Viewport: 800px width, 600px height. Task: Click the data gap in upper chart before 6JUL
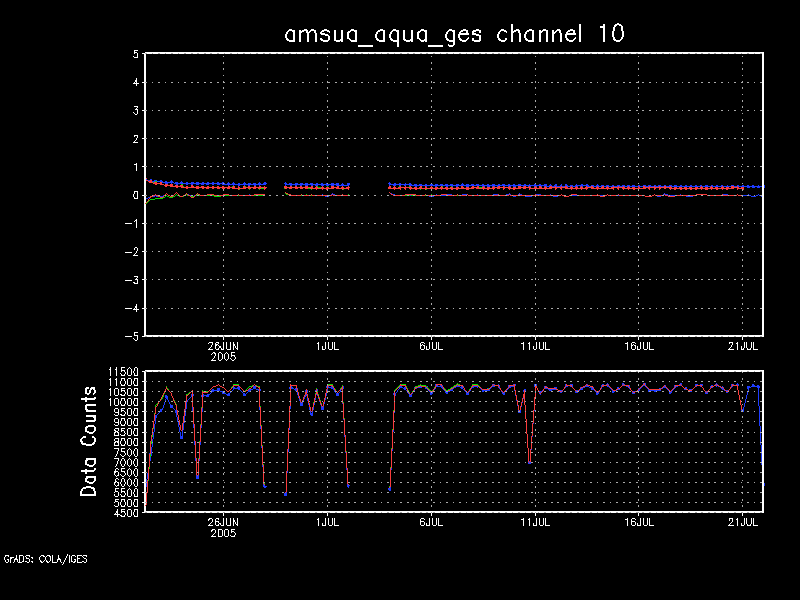369,187
